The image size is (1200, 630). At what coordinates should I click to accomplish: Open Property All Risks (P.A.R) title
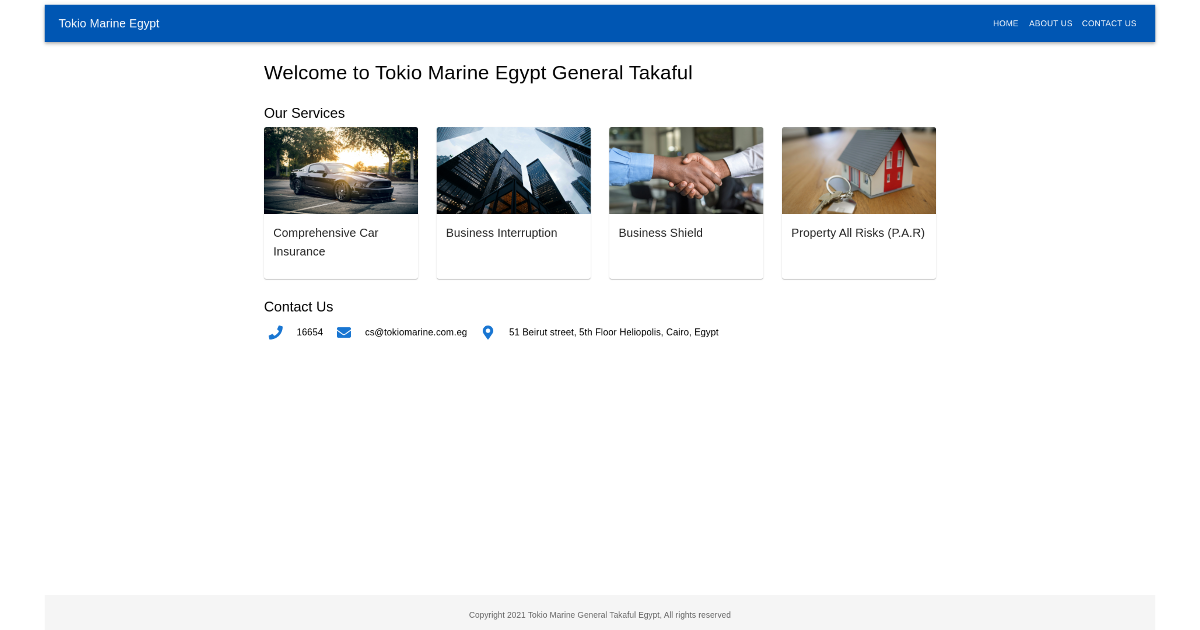pyautogui.click(x=857, y=233)
